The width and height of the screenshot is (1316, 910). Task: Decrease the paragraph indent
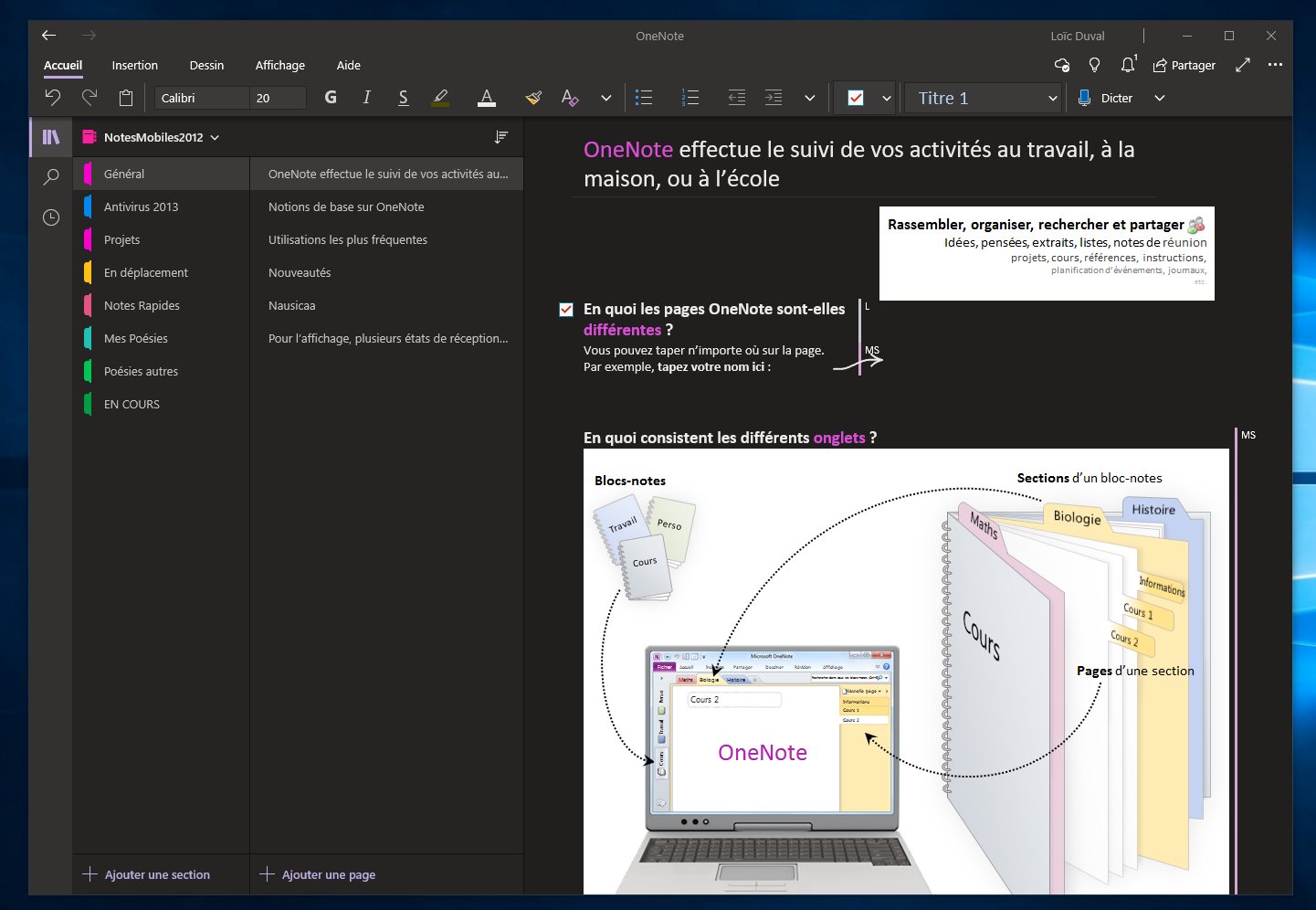click(737, 98)
